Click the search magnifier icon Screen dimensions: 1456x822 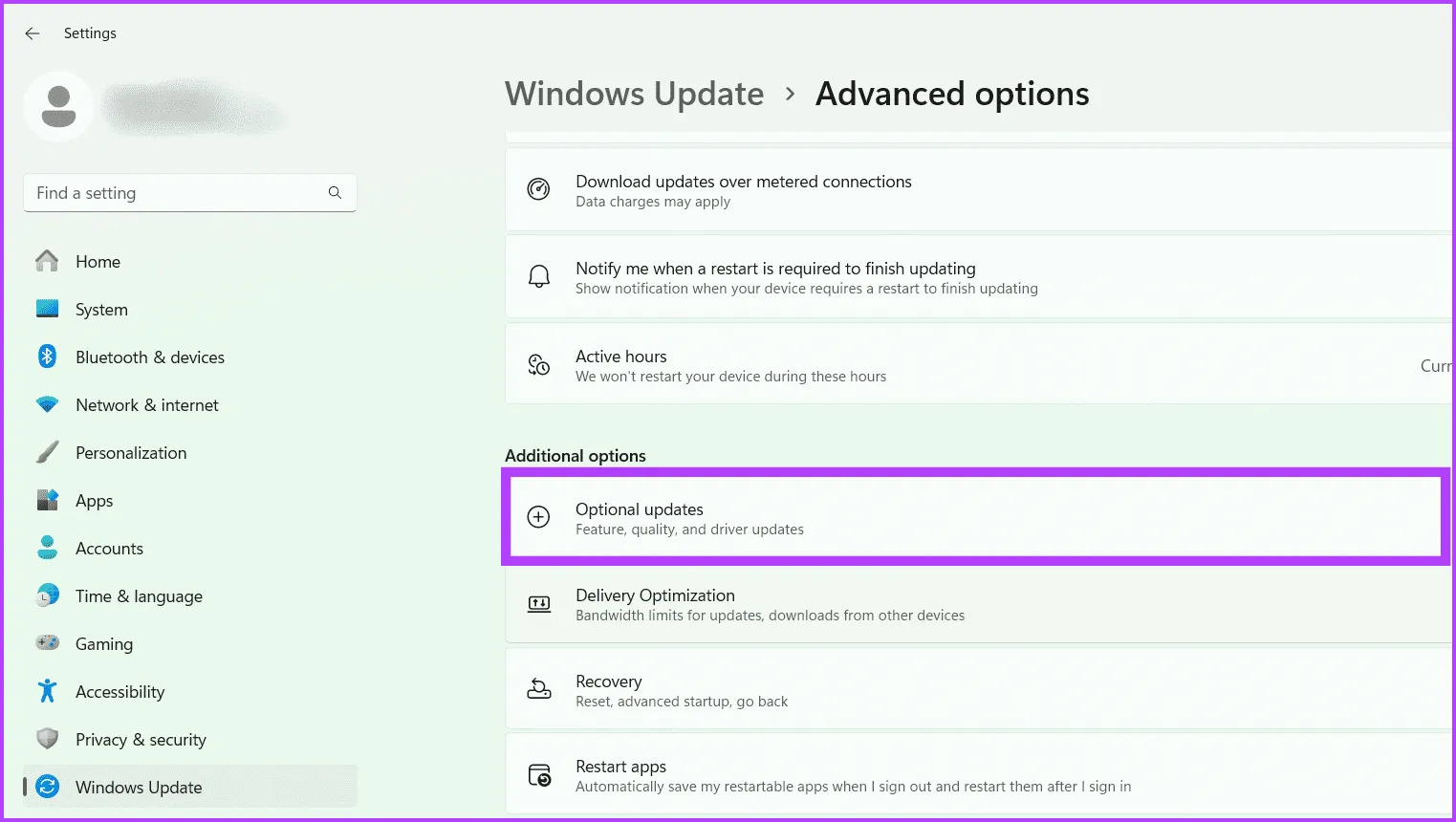pyautogui.click(x=335, y=193)
